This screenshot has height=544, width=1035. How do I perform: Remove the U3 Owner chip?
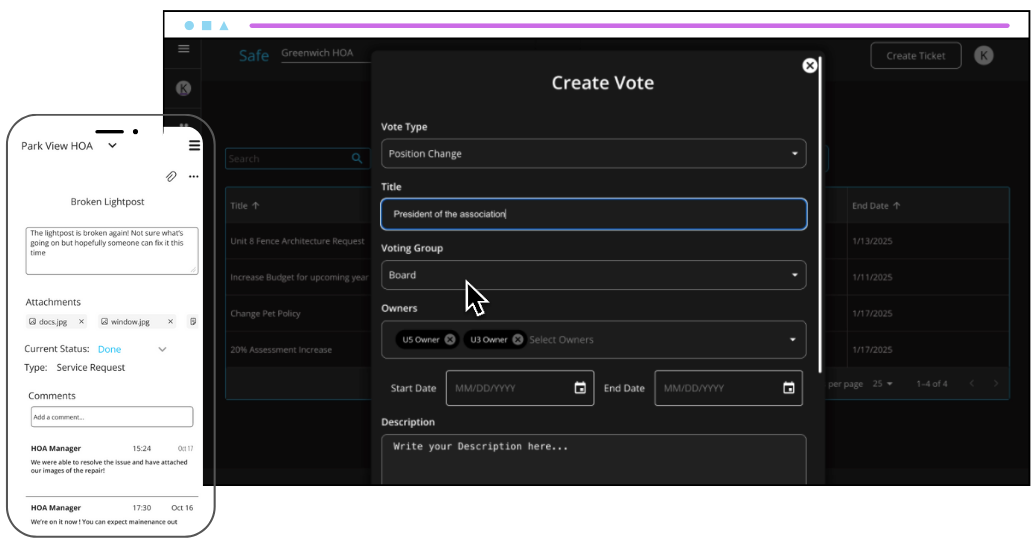(x=518, y=340)
